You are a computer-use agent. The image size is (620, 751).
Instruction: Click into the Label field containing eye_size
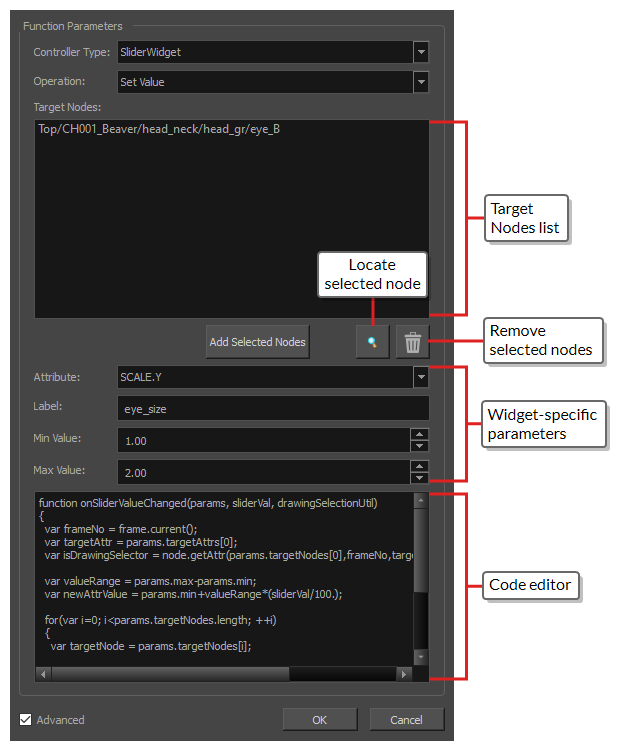tap(272, 408)
